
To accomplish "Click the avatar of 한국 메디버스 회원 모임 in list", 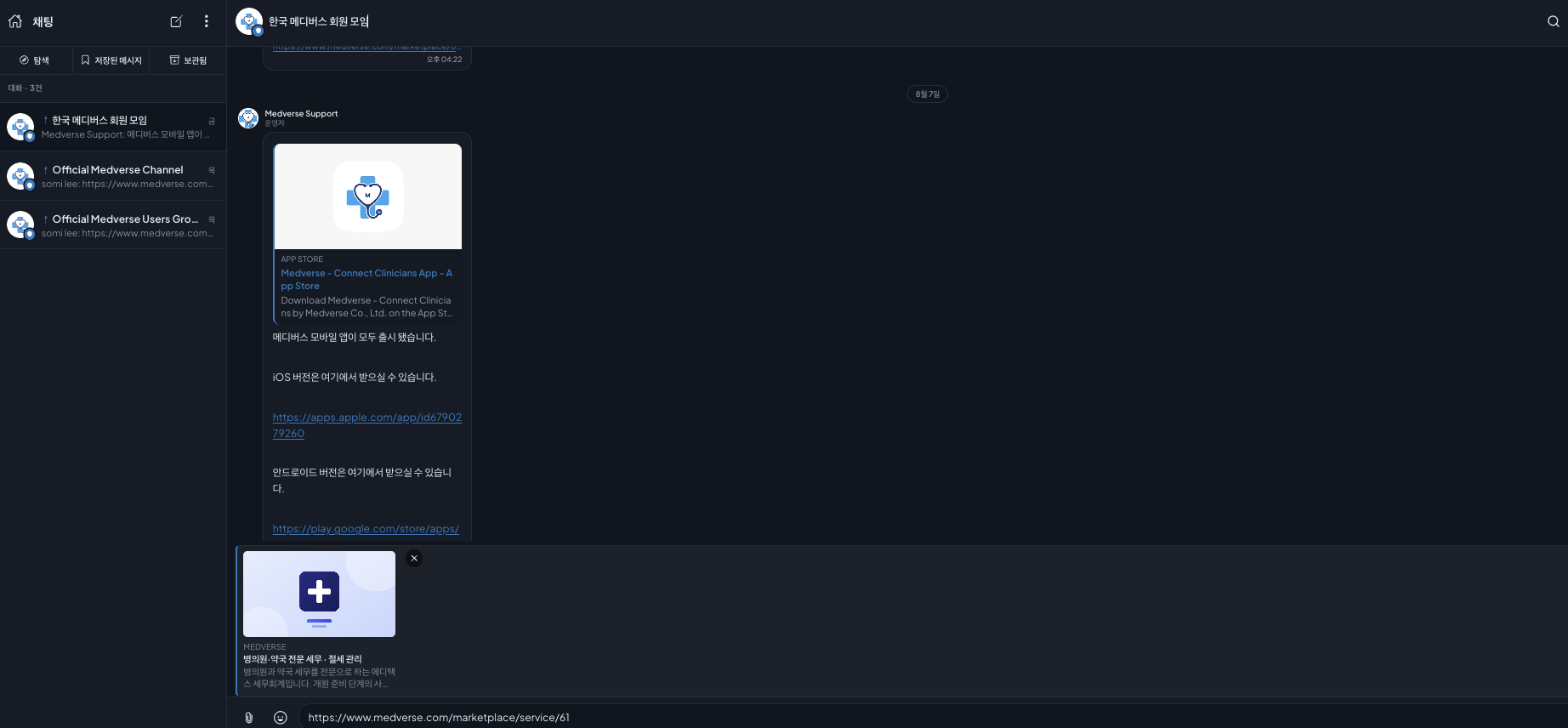I will [x=20, y=127].
